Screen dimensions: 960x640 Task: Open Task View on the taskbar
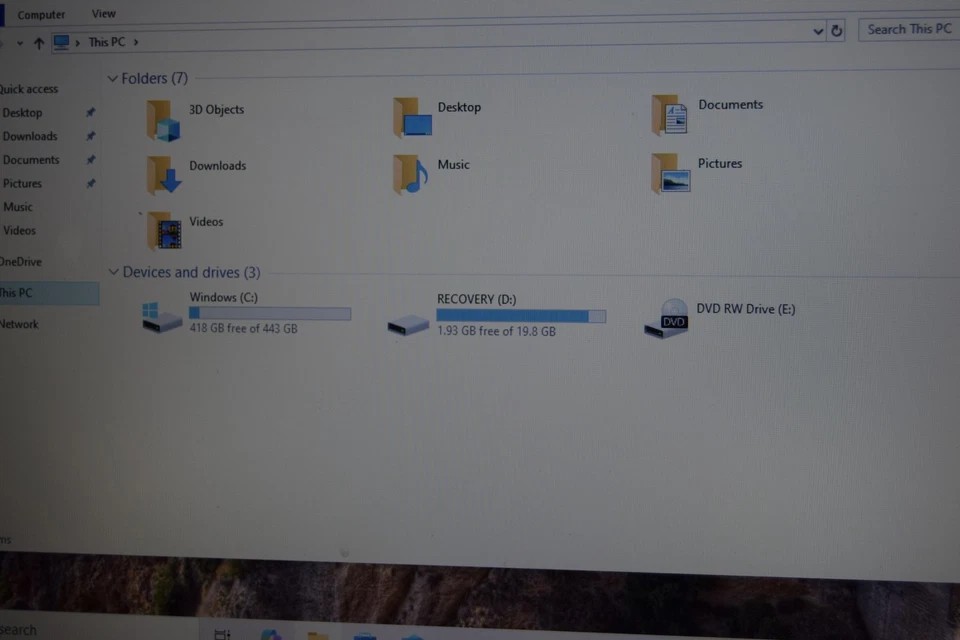point(222,634)
